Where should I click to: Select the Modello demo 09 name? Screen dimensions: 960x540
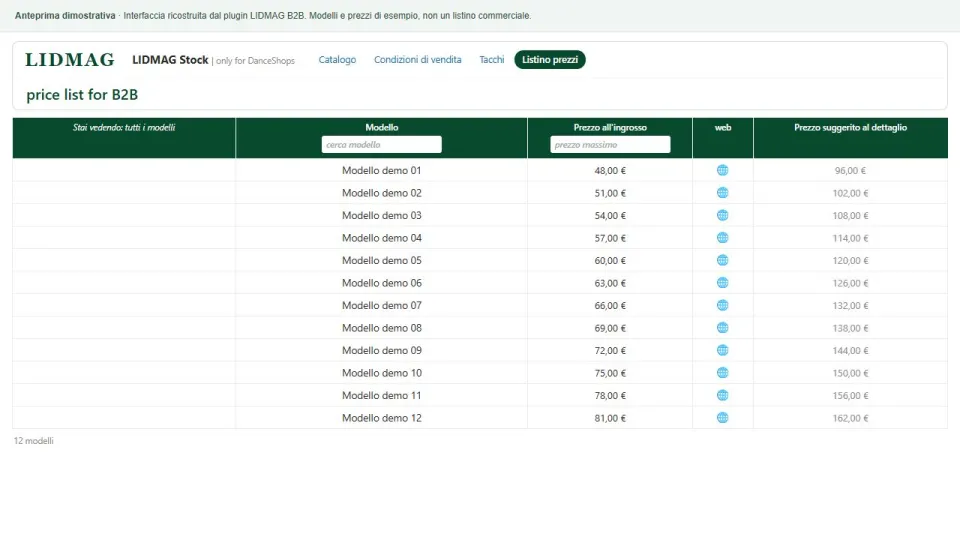pos(381,350)
